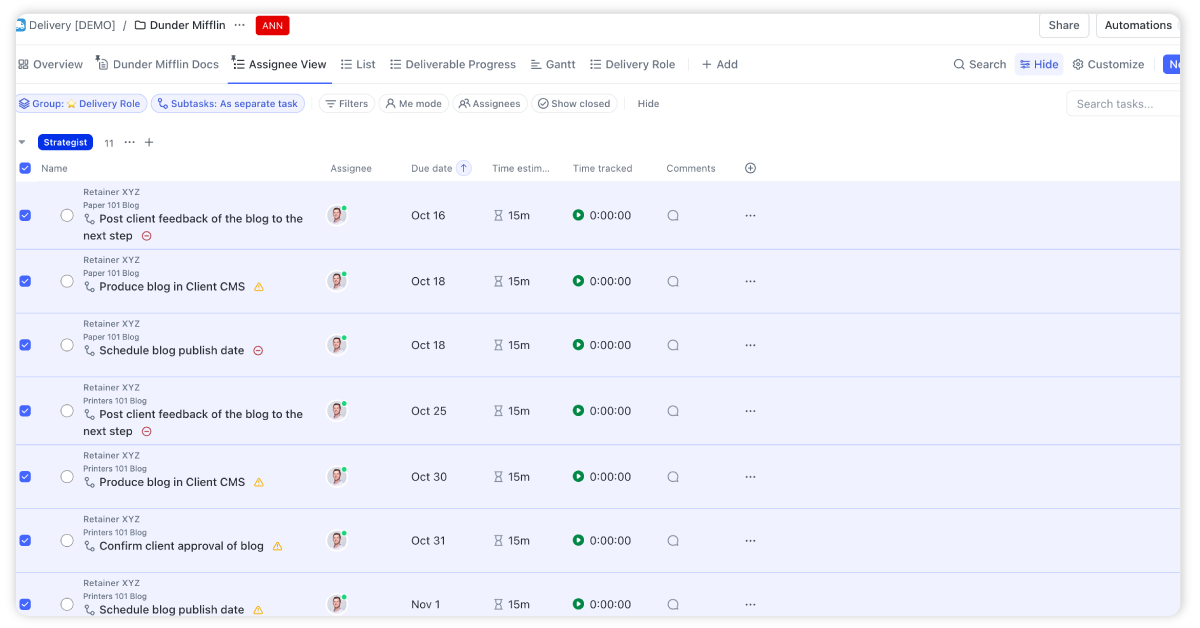Open row options via ellipsis on the Oct 16 task
The image size is (1200, 628).
pos(750,215)
